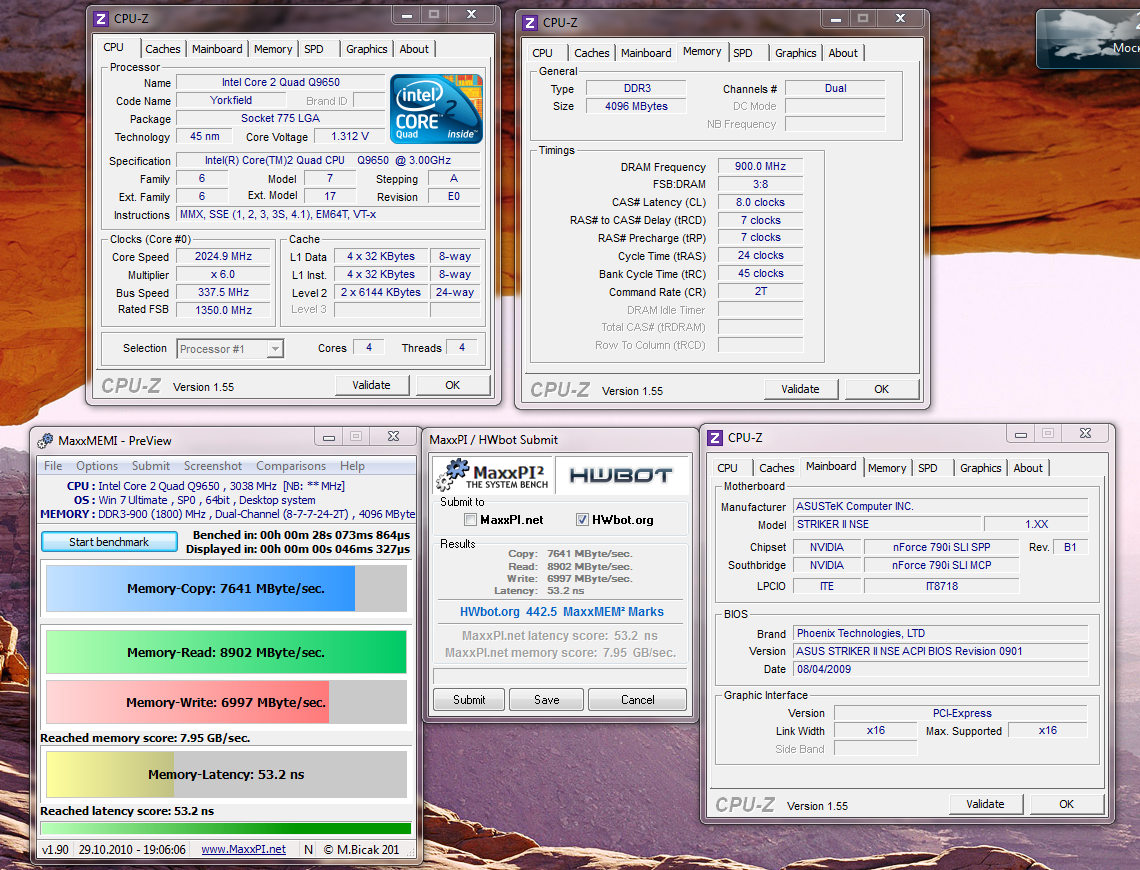The width and height of the screenshot is (1140, 870).
Task: Open the Mainboard tab in the CPU window
Action: point(217,49)
